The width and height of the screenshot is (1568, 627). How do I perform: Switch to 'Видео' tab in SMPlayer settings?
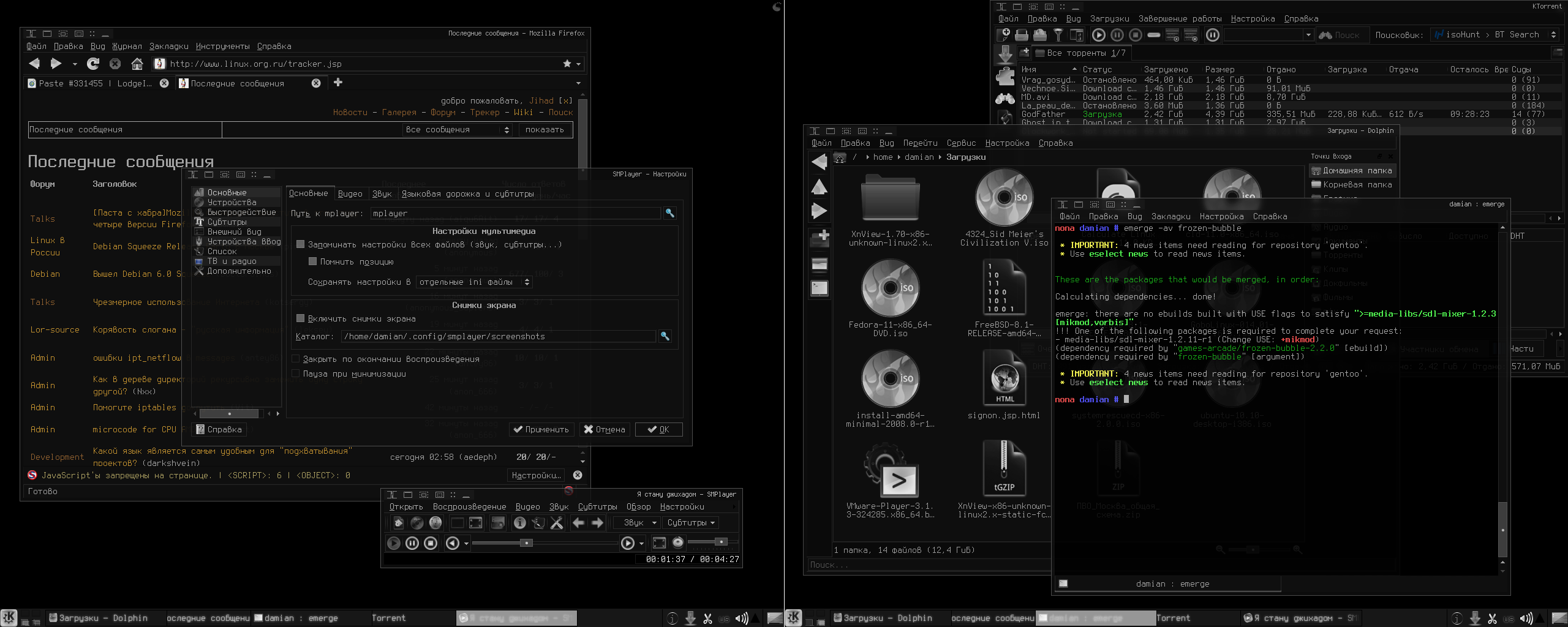coord(350,193)
